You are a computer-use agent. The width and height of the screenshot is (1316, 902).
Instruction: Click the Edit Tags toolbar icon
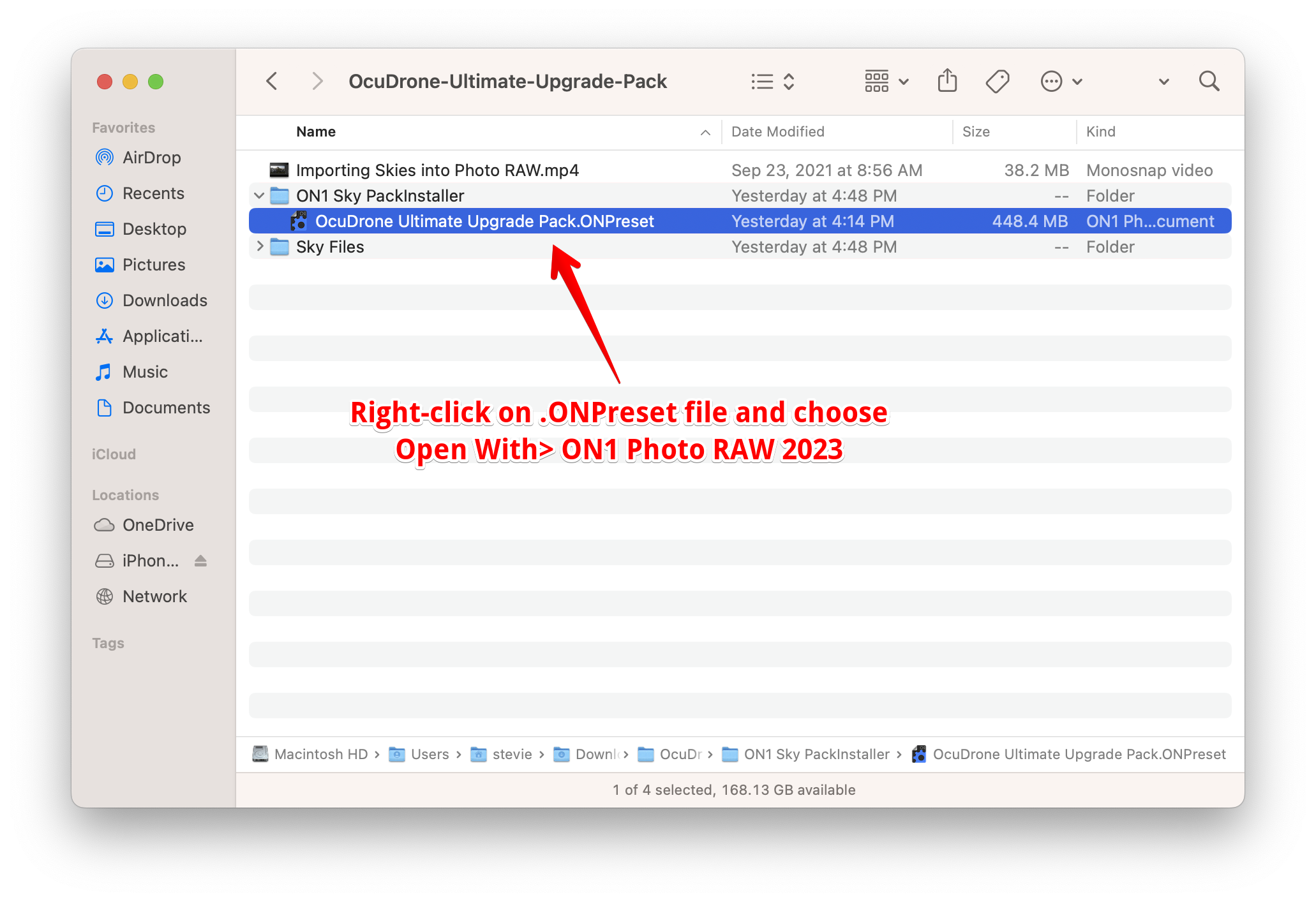coord(997,81)
